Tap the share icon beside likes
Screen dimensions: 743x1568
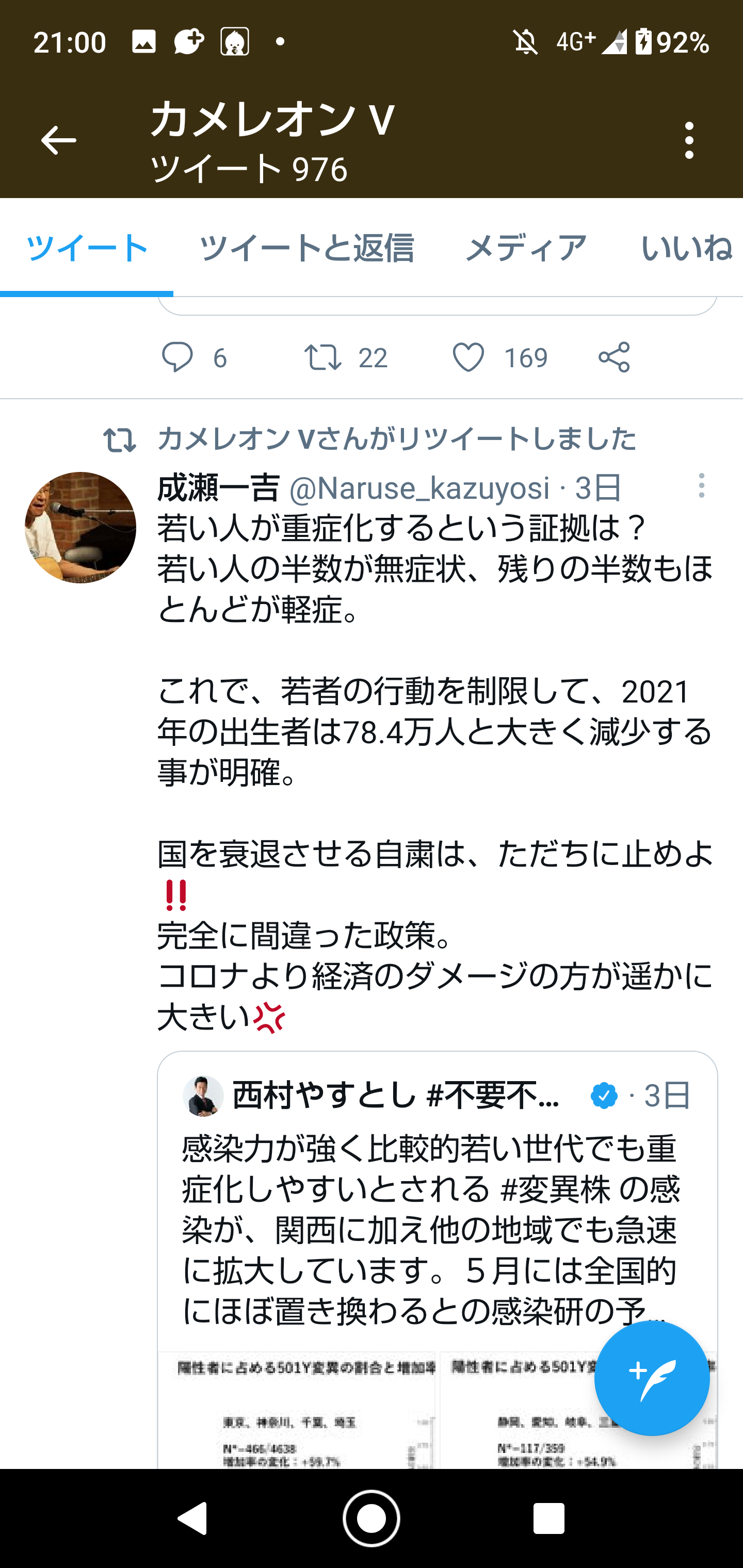click(614, 357)
